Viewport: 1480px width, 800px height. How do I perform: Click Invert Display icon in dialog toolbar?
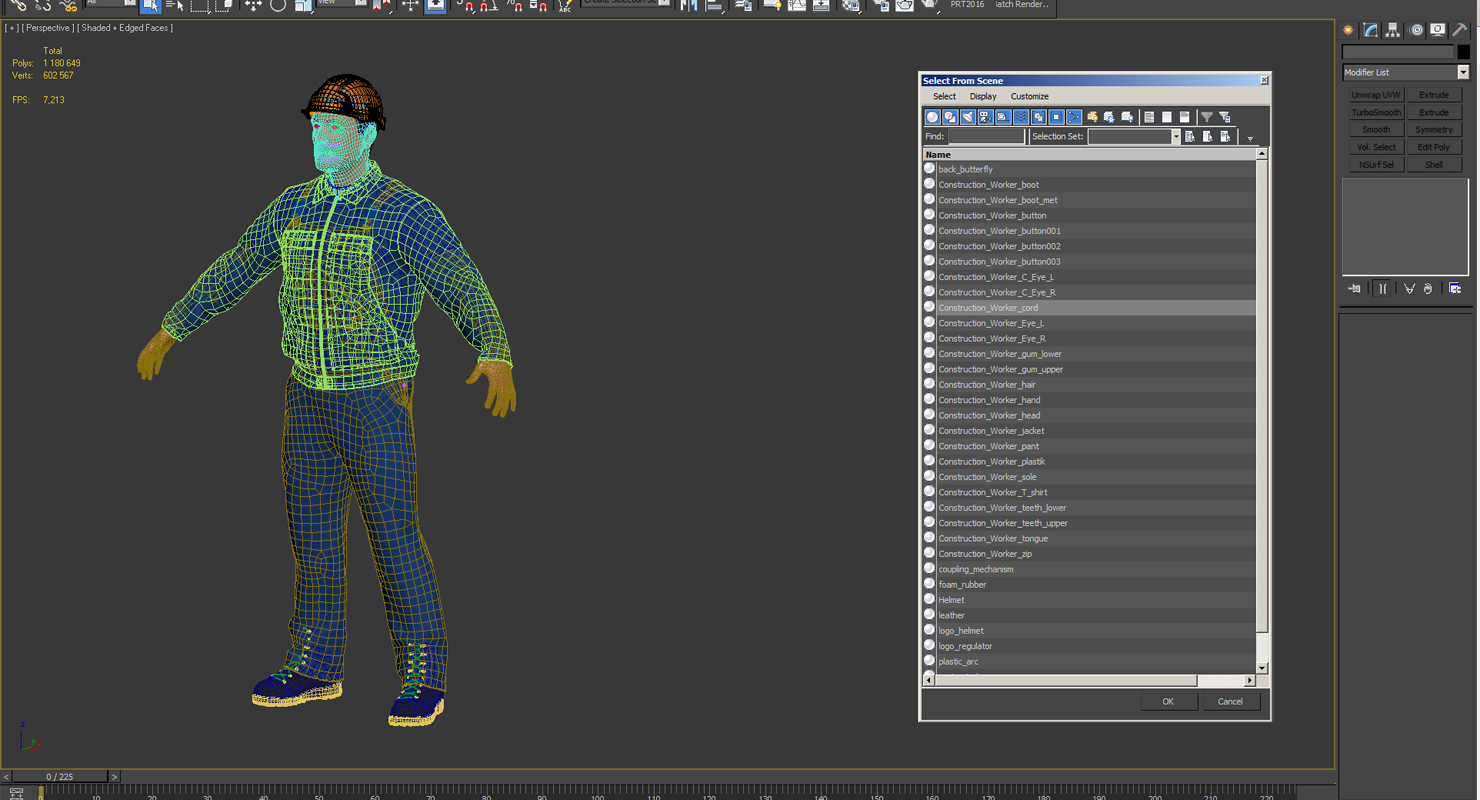pyautogui.click(x=1184, y=117)
